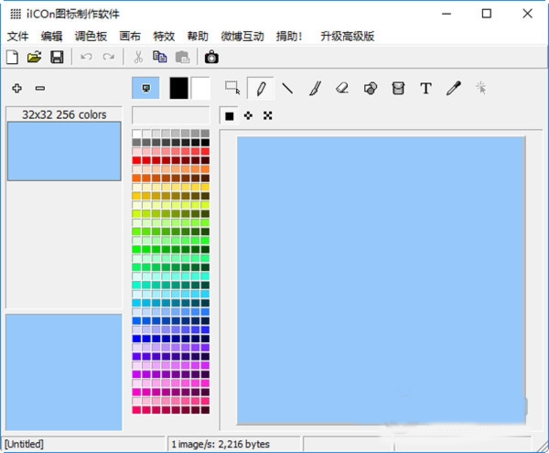The height and width of the screenshot is (453, 549).
Task: Select the 32x32 256 colors image thumbnail
Action: point(64,151)
